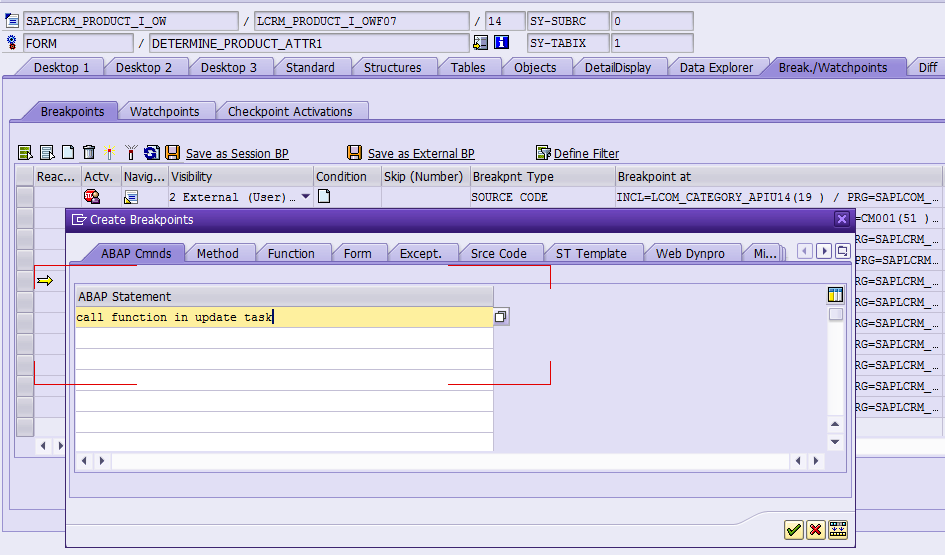Screen dimensions: 945x555
Task: Click the keyboard-like icon beside the red X
Action: click(x=838, y=530)
